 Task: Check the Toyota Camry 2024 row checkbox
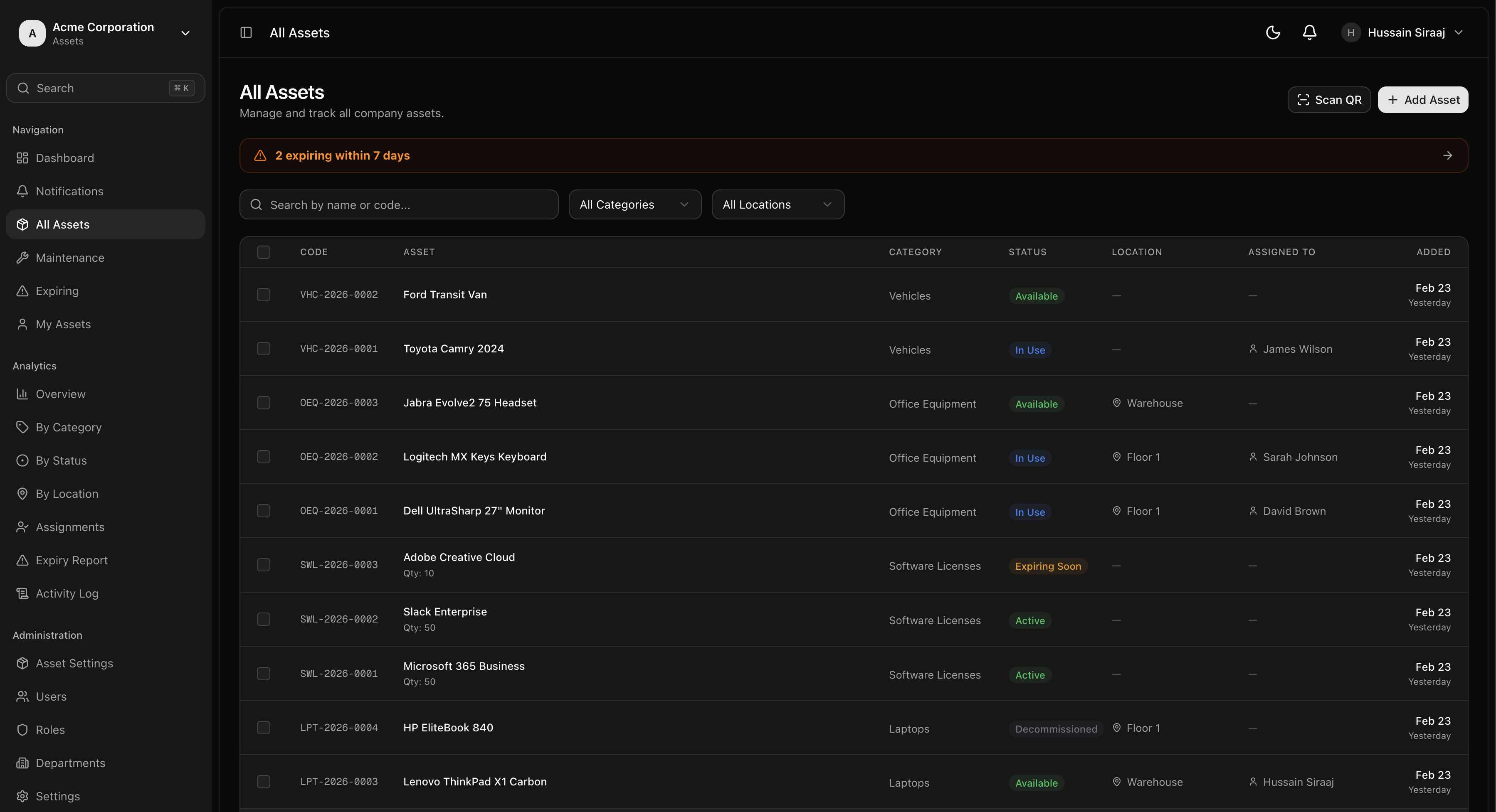[x=264, y=348]
